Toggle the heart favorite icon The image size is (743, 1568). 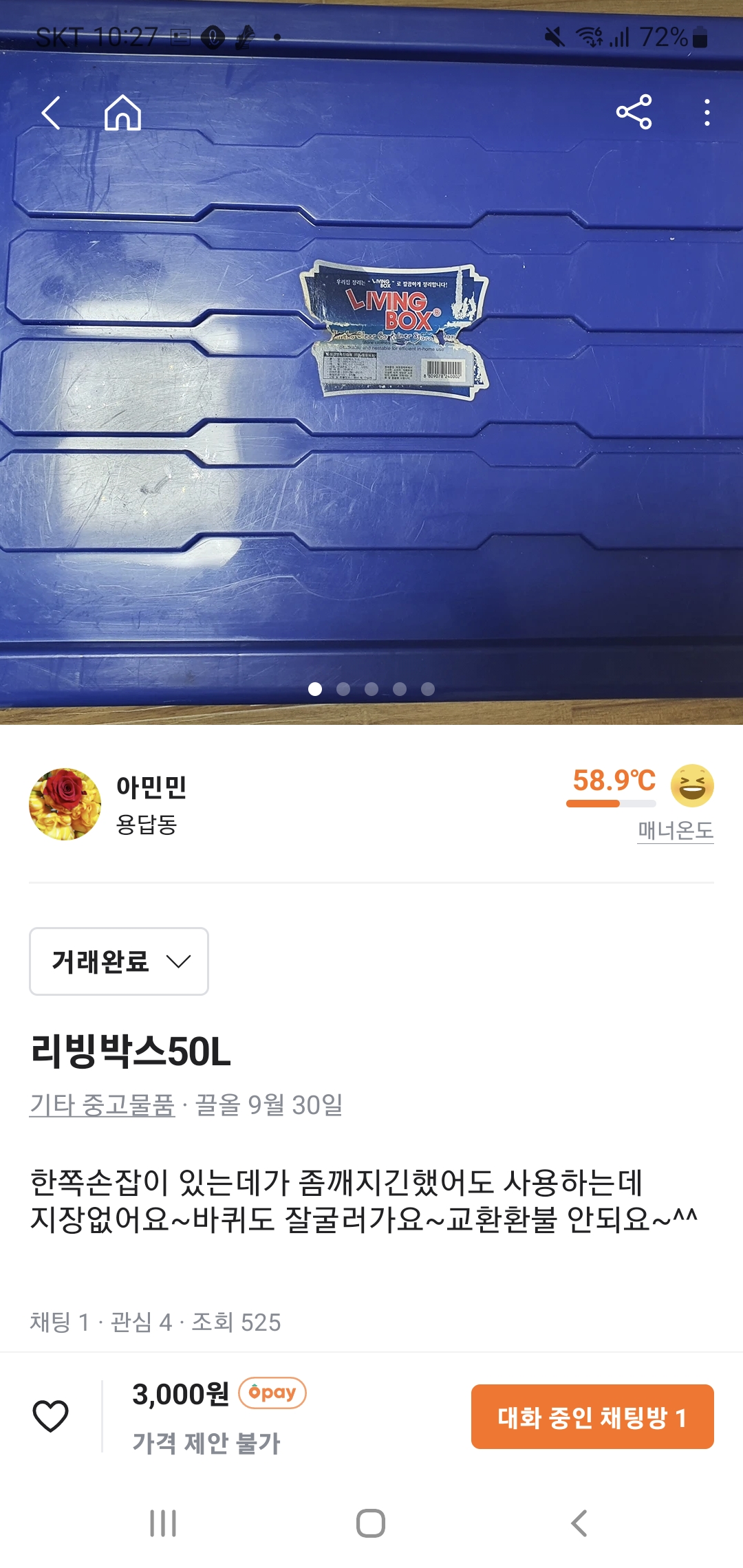[51, 1416]
